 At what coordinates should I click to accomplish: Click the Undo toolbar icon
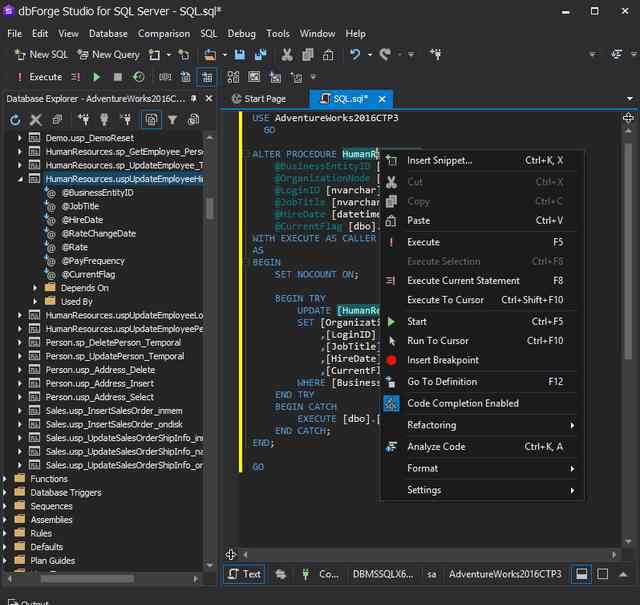[355, 55]
